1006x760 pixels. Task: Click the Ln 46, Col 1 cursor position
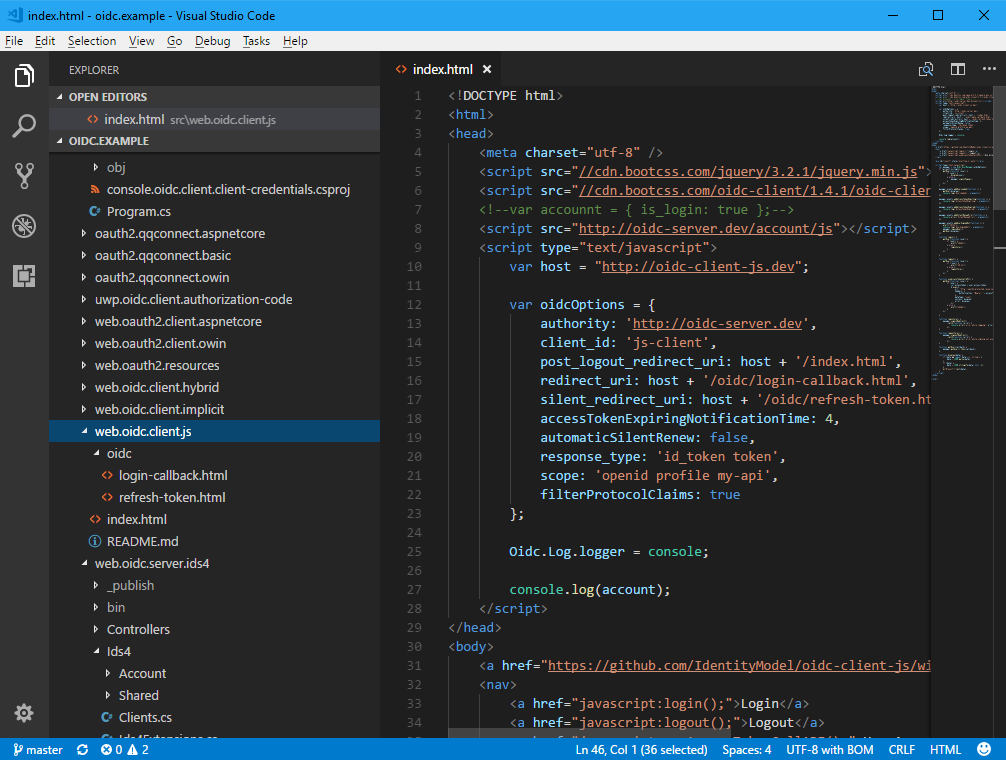click(641, 749)
